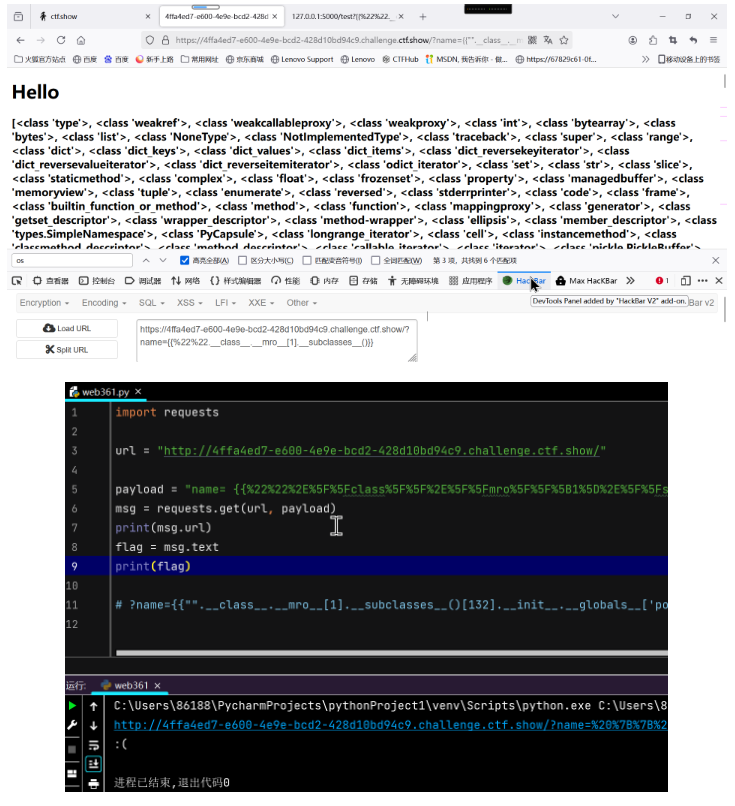Open the 控制台 console devtools tab
Image resolution: width=735 pixels, height=806 pixels.
tap(97, 281)
